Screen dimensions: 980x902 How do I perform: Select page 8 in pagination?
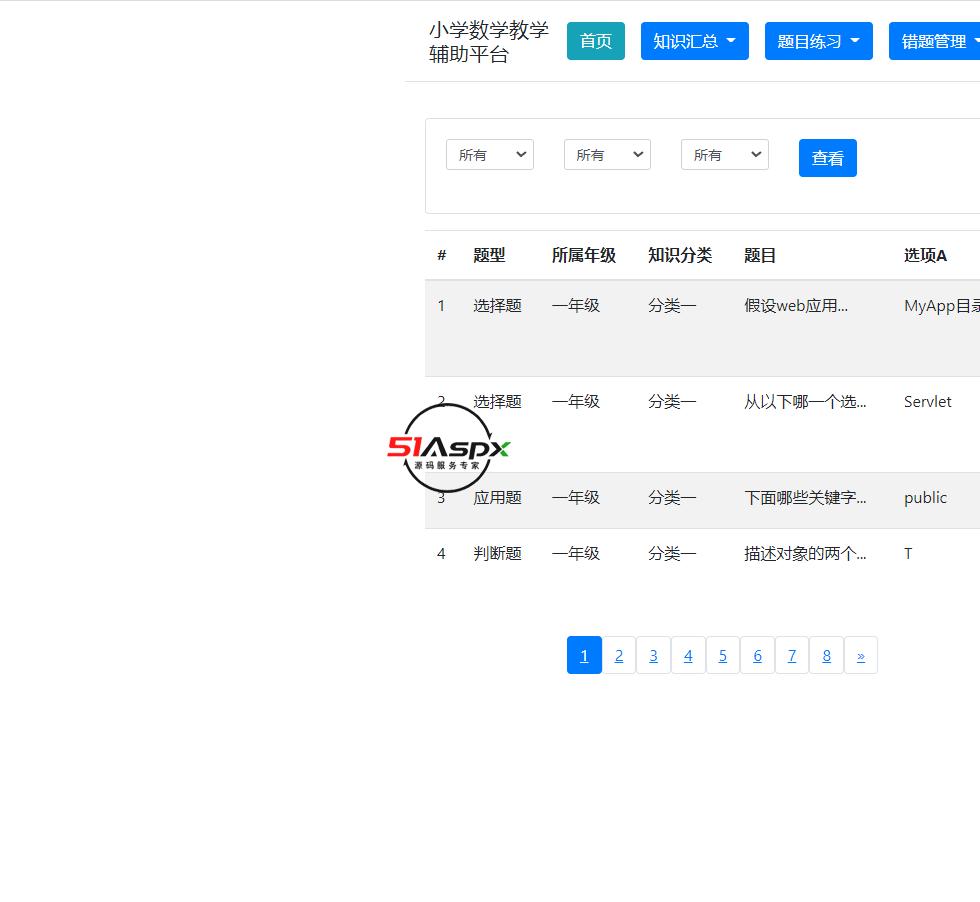pyautogui.click(x=826, y=655)
